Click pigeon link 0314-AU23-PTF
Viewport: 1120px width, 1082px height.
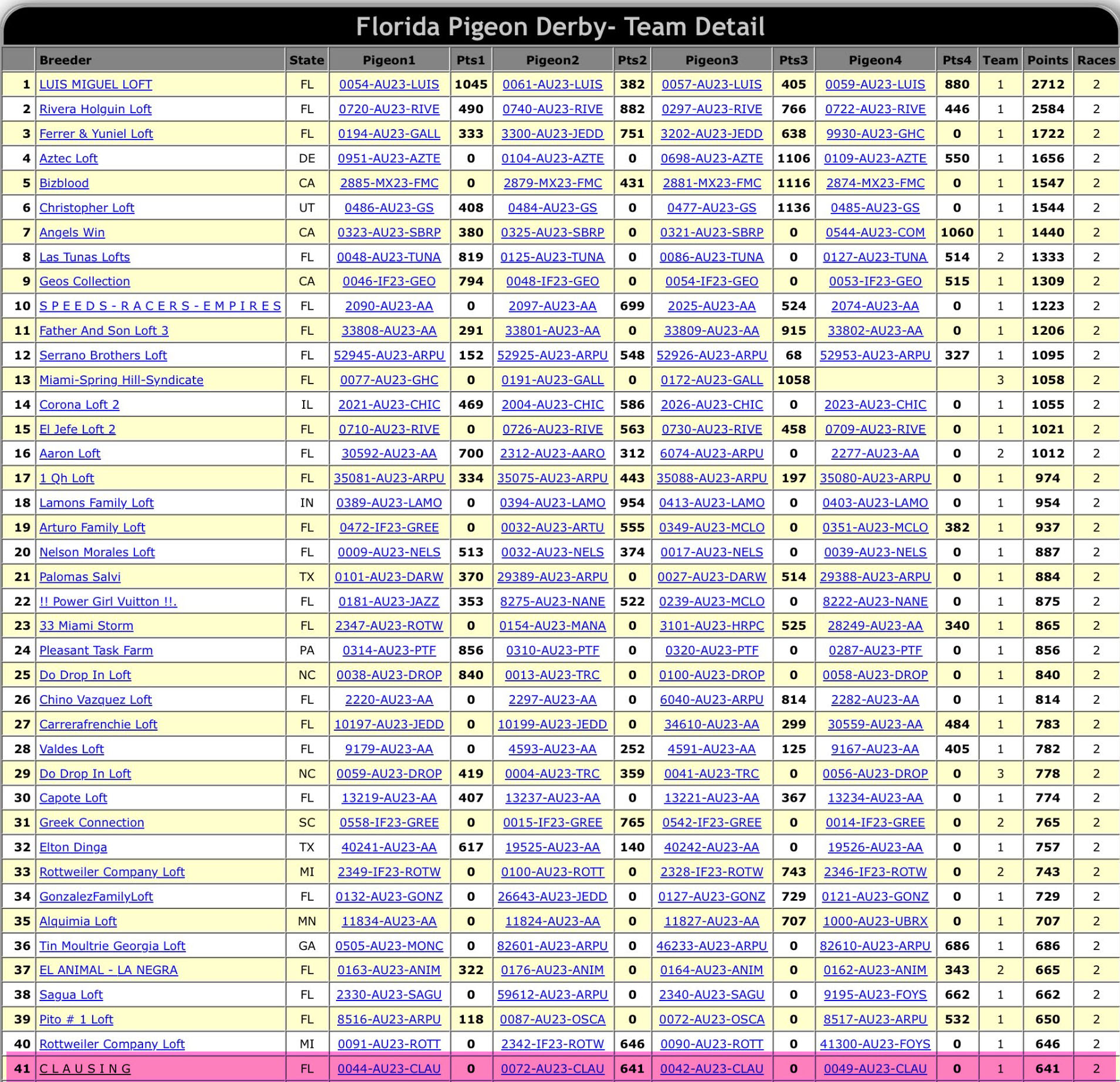click(389, 650)
